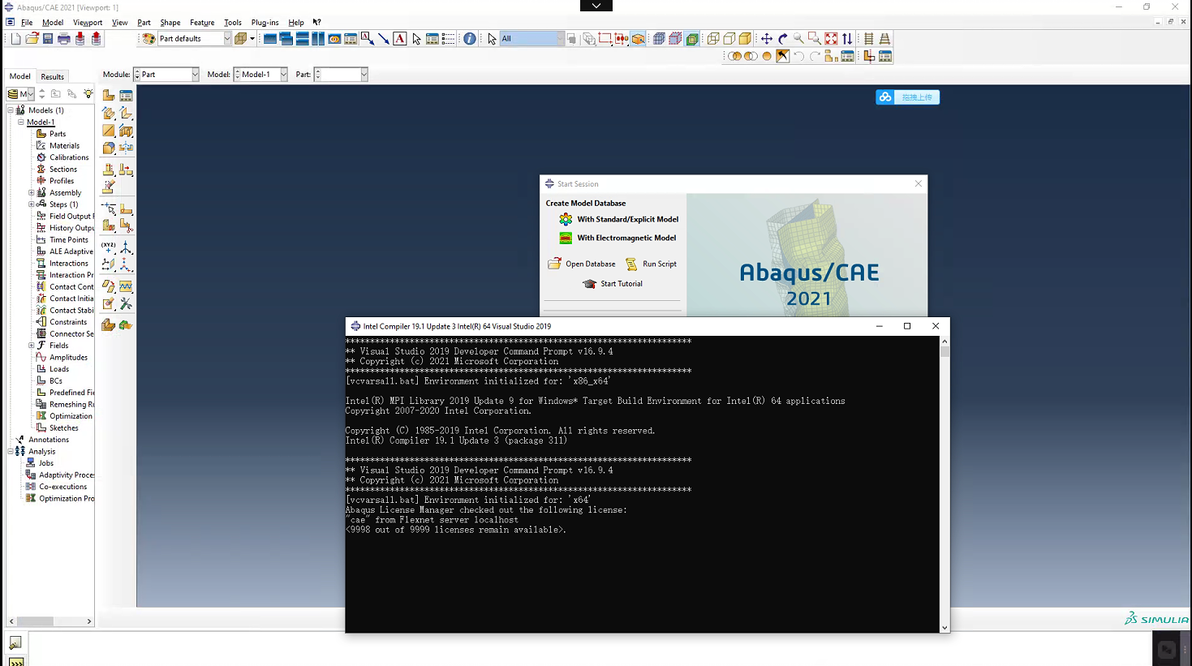Image resolution: width=1192 pixels, height=666 pixels.
Task: Select the Create Text Annotation 'A' icon
Action: [x=400, y=39]
